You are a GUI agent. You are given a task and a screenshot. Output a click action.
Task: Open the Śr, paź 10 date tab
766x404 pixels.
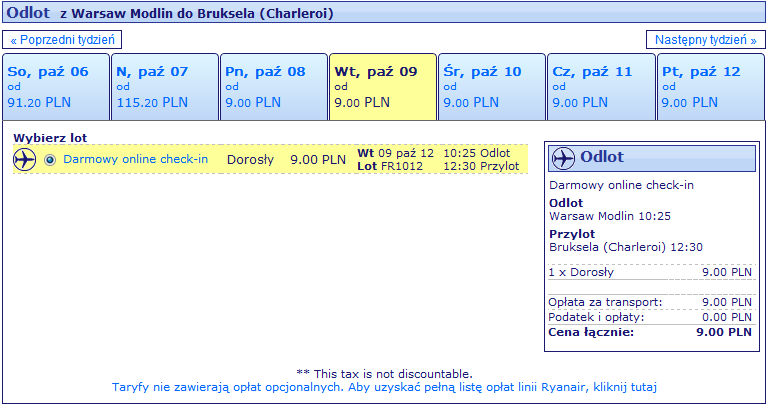492,87
